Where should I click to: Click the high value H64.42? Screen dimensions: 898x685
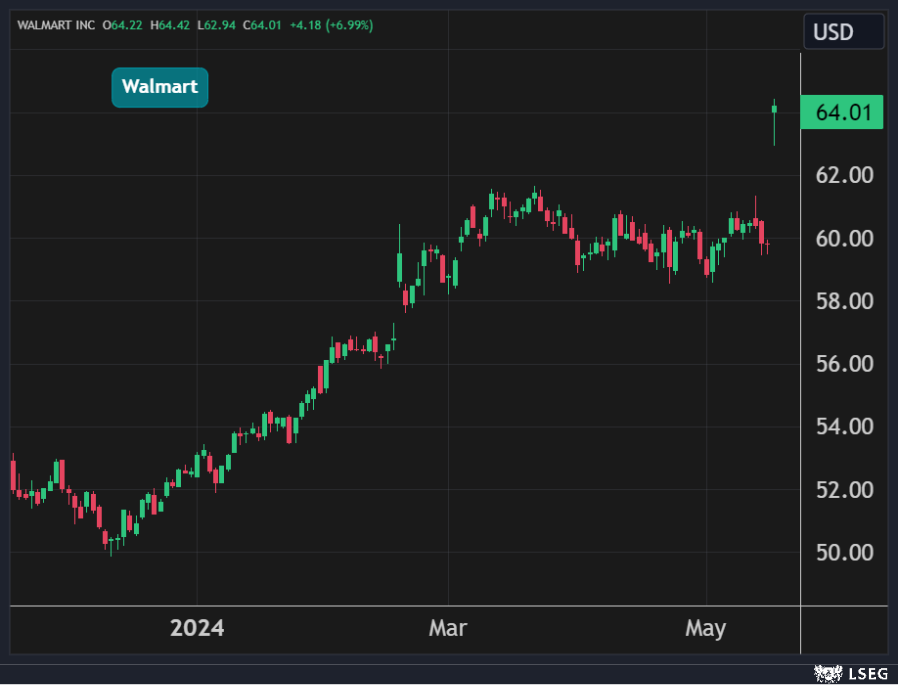point(169,25)
